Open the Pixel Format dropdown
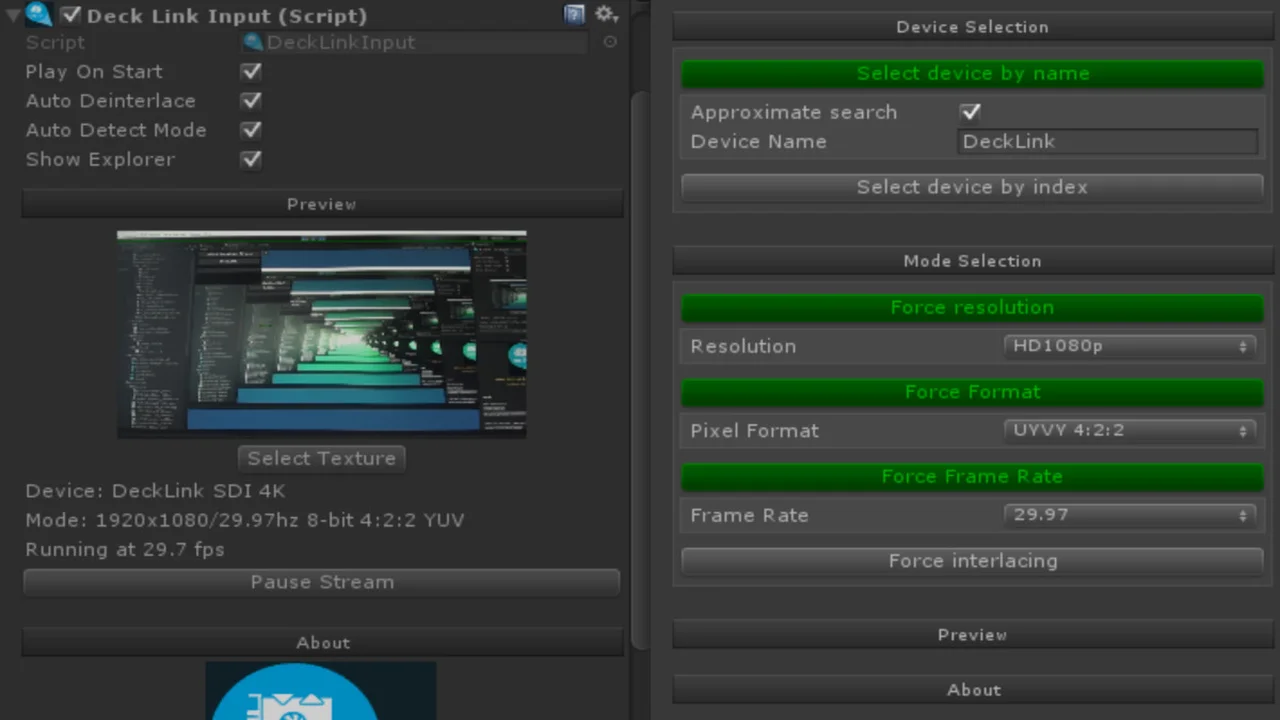The height and width of the screenshot is (720, 1280). click(x=1129, y=431)
